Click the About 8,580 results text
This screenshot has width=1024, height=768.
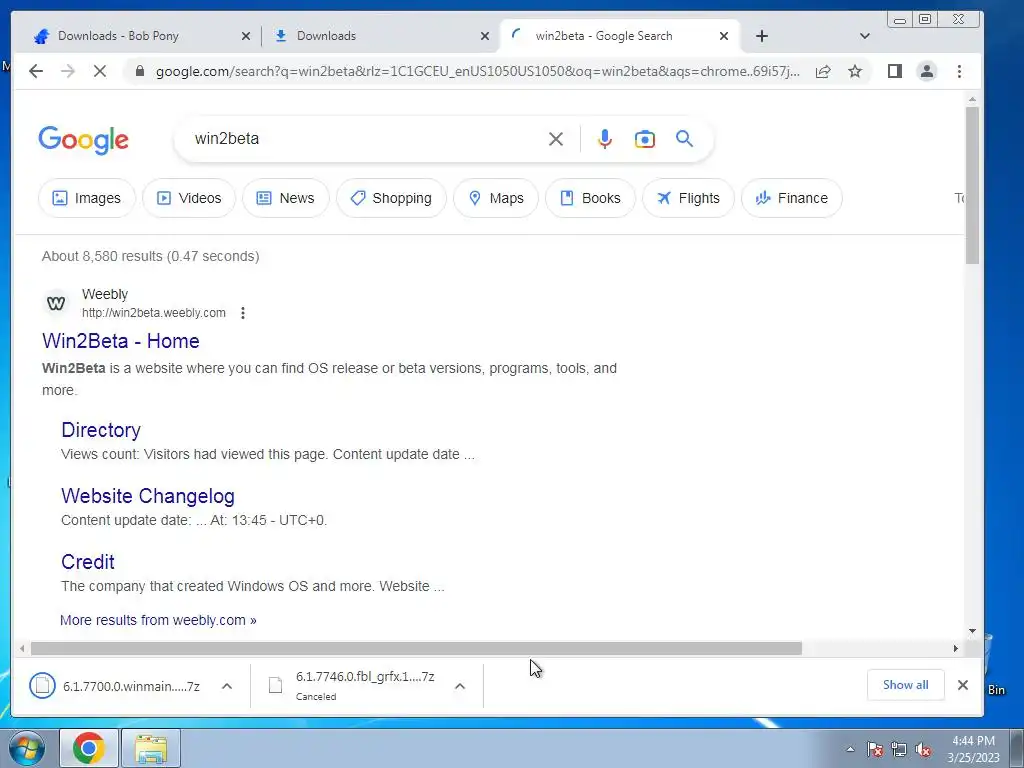pos(151,256)
